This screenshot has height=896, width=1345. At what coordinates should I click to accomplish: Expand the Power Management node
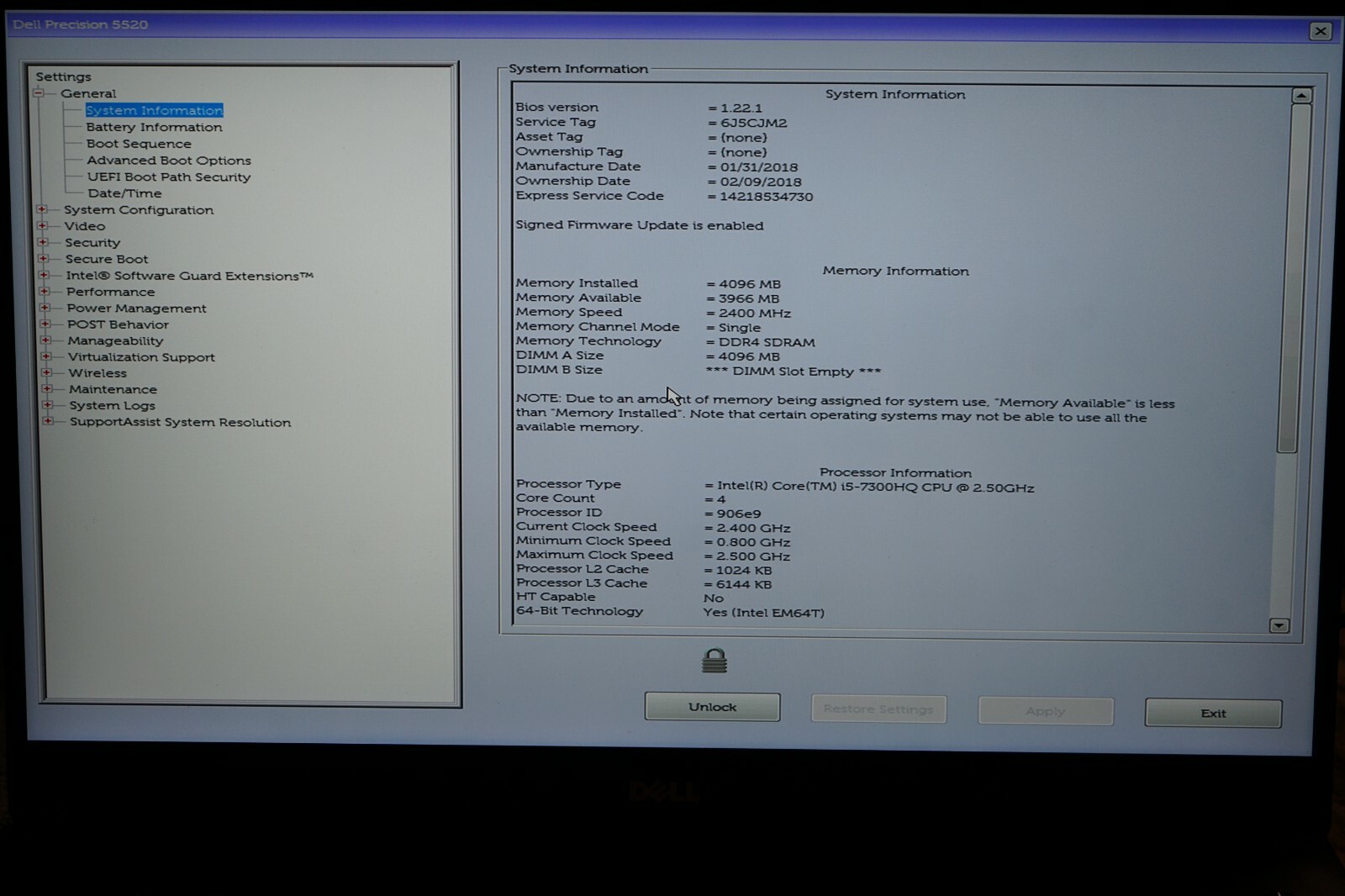click(x=45, y=308)
